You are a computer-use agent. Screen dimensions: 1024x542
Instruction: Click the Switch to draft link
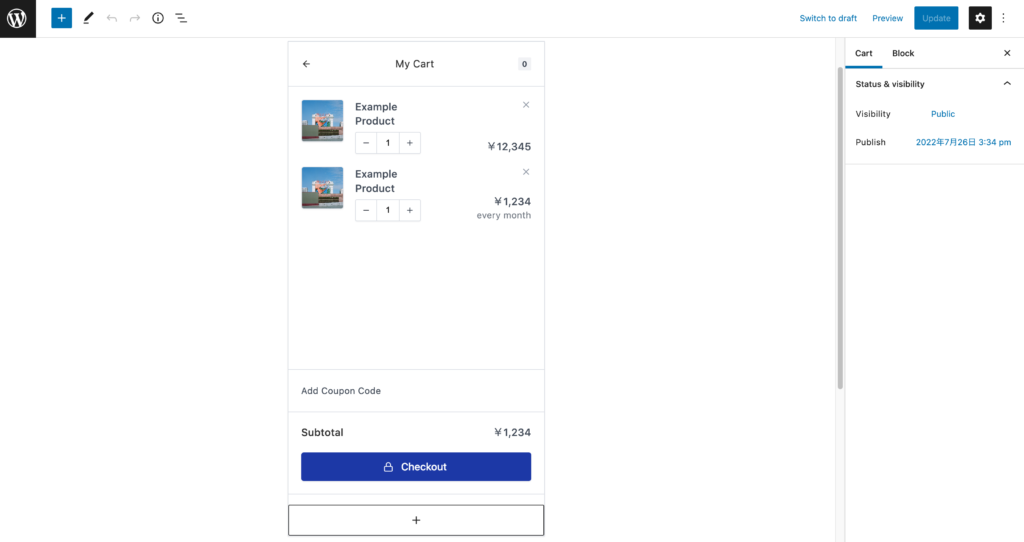pyautogui.click(x=828, y=18)
